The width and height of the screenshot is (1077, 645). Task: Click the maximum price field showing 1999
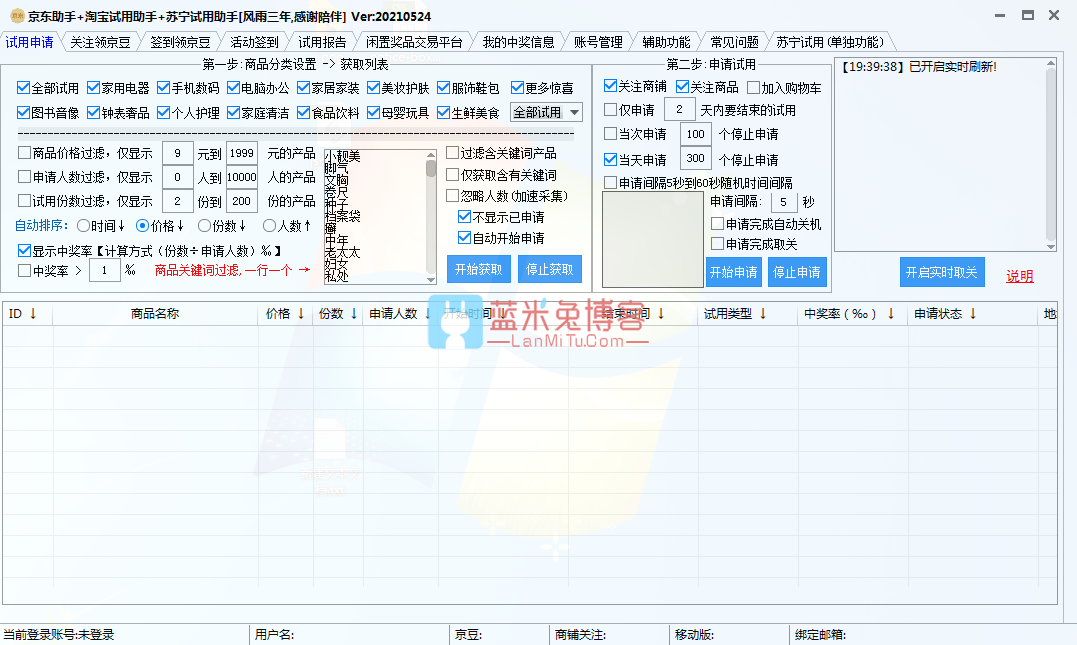pyautogui.click(x=242, y=153)
